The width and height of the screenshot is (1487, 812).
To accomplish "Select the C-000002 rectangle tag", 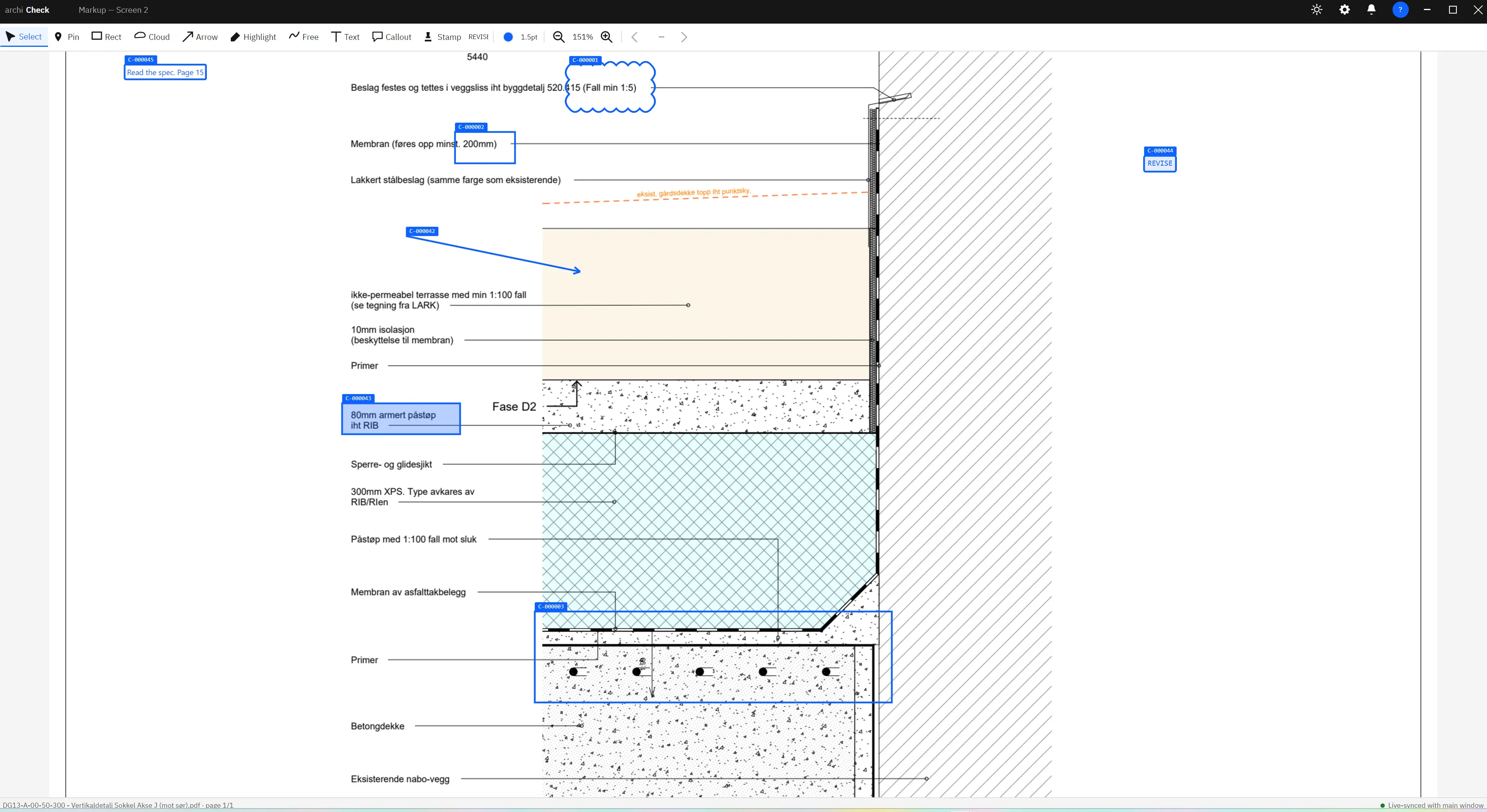I will 471,127.
